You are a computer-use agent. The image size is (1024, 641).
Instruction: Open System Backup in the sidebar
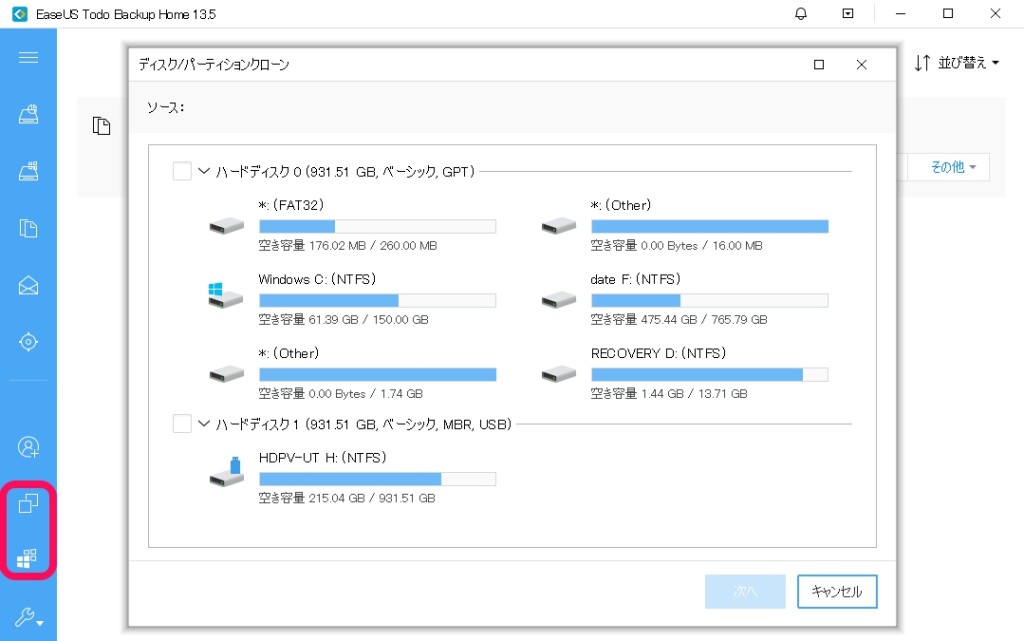[28, 171]
